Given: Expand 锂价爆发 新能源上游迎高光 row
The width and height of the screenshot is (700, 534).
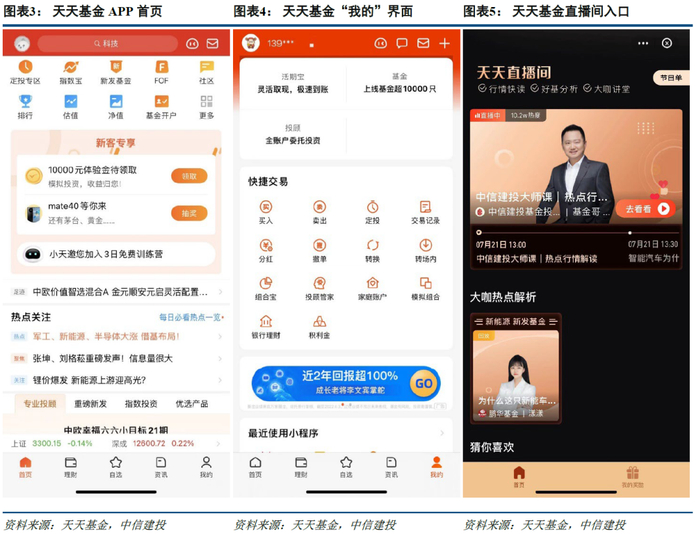Looking at the screenshot, I should point(116,380).
